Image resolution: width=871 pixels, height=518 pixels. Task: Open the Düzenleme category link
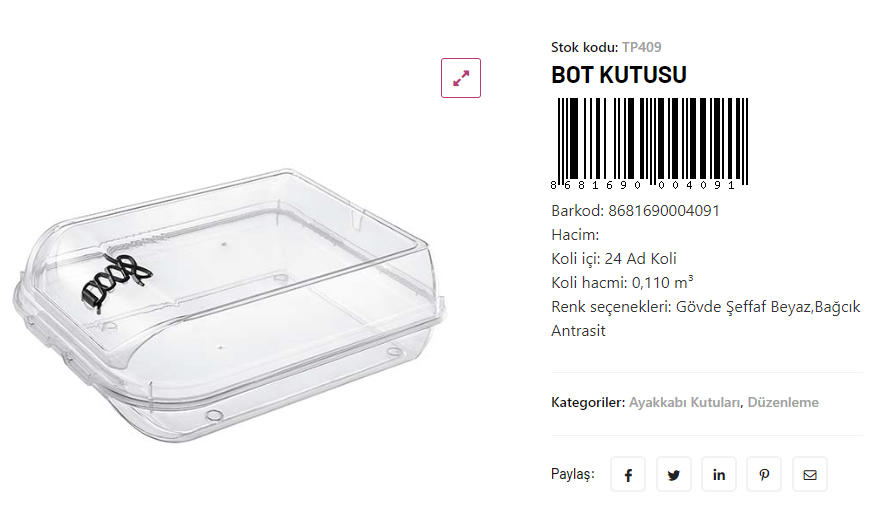(x=783, y=402)
